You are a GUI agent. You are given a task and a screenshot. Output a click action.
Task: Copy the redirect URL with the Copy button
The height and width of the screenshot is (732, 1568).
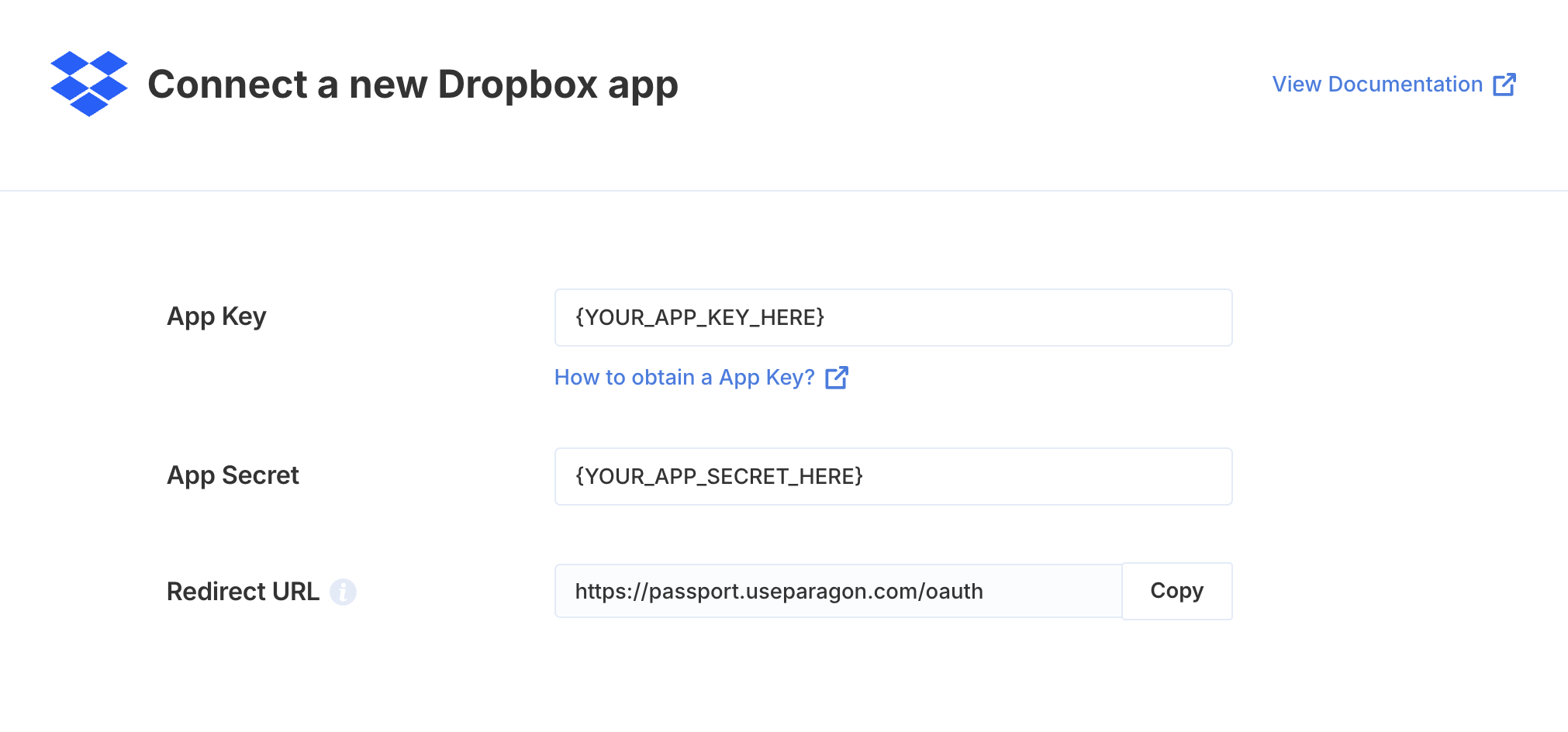(x=1177, y=591)
